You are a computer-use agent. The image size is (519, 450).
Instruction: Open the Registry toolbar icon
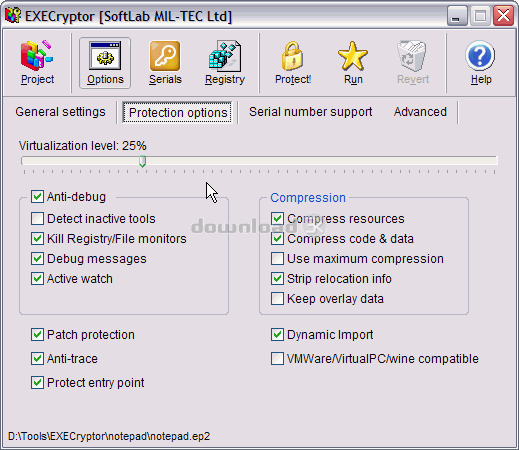225,56
